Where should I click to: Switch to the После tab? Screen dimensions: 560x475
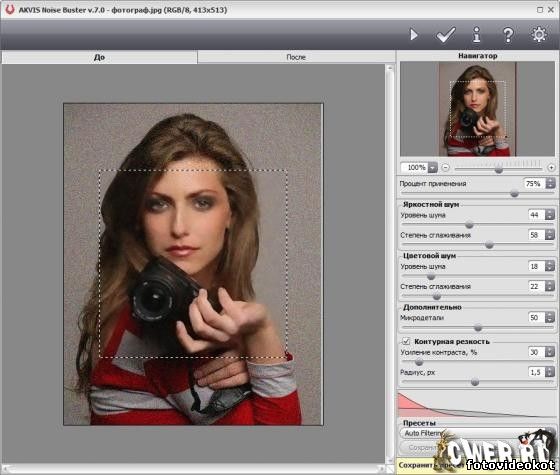[296, 57]
